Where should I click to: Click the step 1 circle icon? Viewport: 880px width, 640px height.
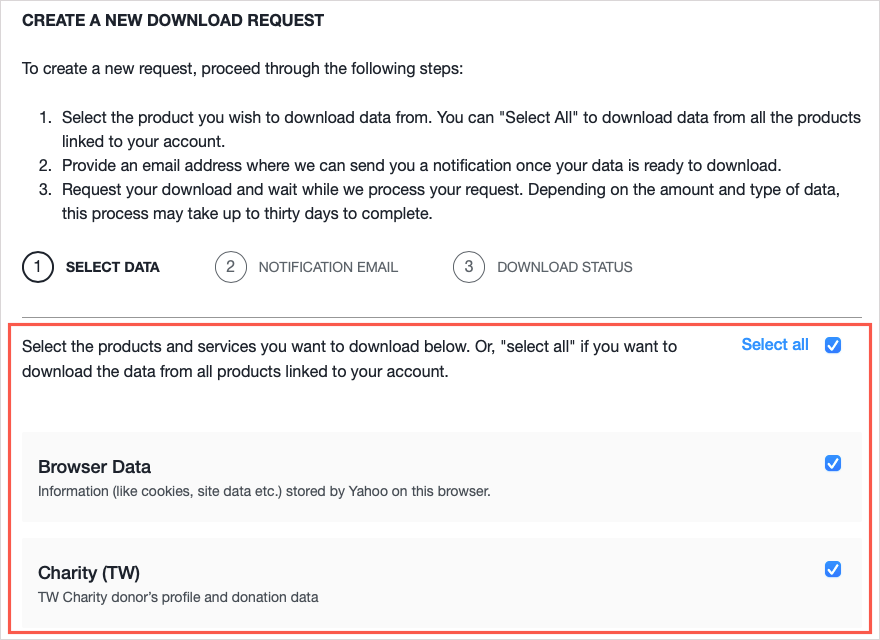[37, 267]
